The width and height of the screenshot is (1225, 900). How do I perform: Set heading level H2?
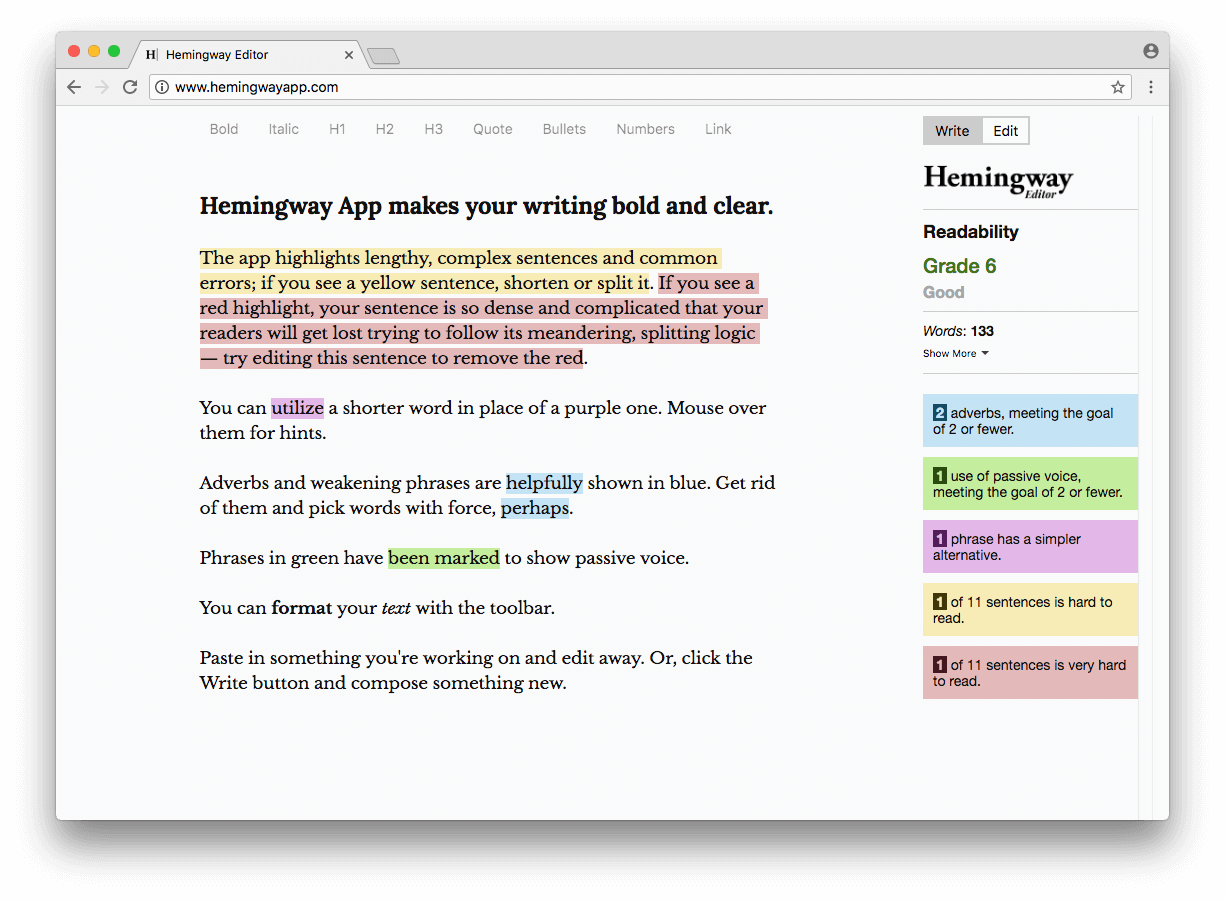click(x=385, y=129)
